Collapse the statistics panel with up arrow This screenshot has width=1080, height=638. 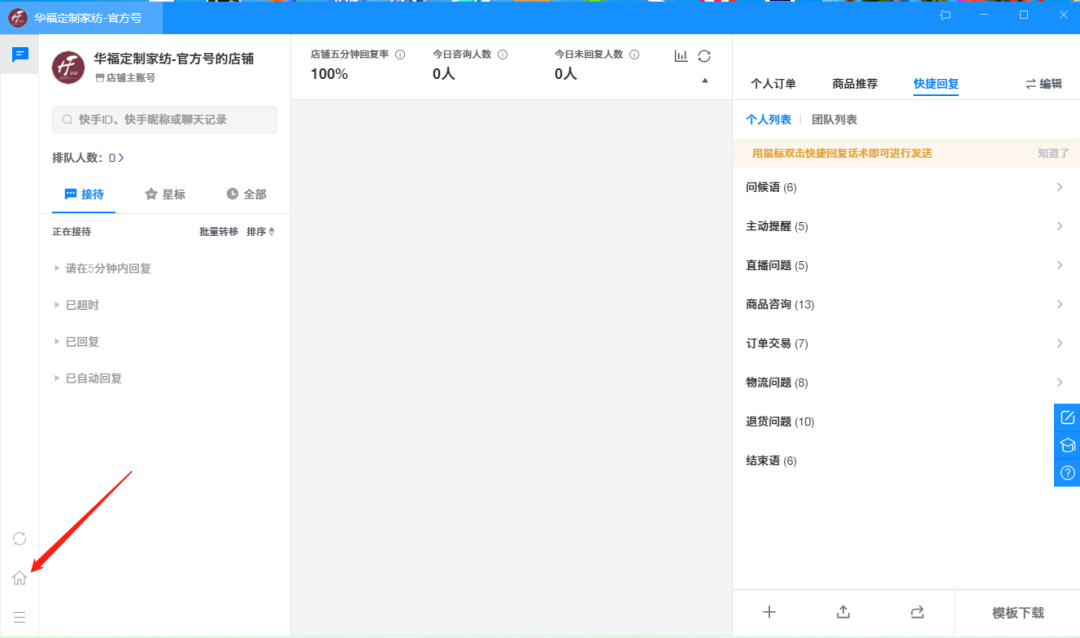705,81
